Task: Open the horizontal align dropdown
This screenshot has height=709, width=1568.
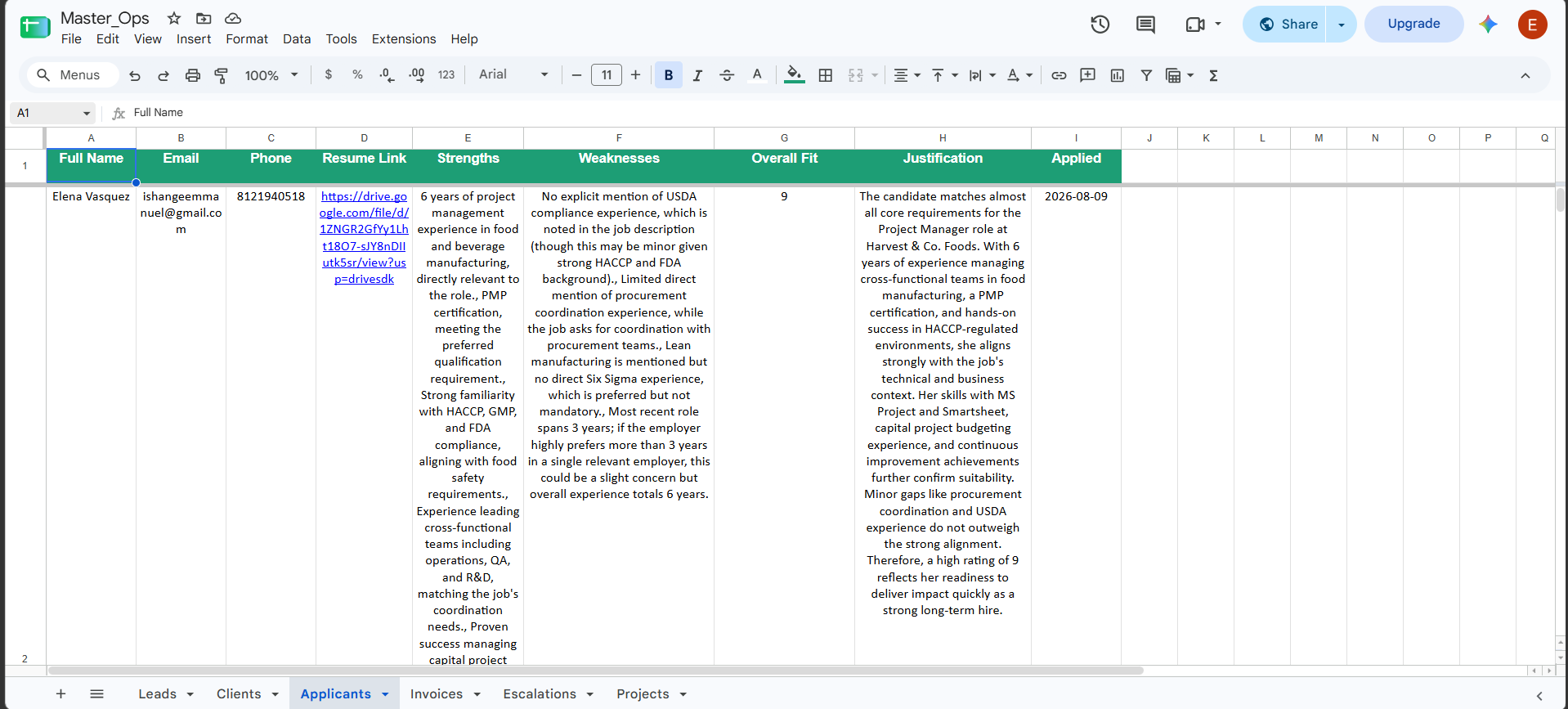Action: point(907,75)
